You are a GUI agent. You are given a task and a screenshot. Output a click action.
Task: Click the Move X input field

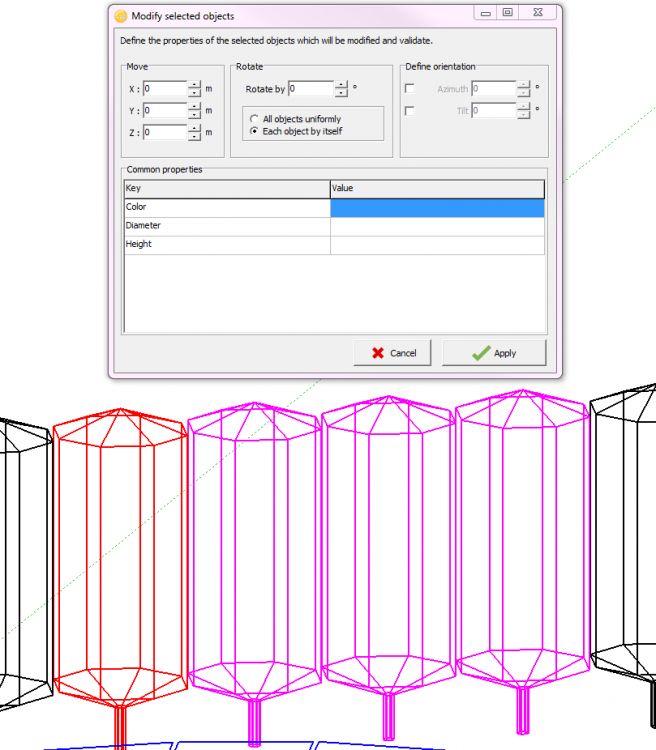165,88
